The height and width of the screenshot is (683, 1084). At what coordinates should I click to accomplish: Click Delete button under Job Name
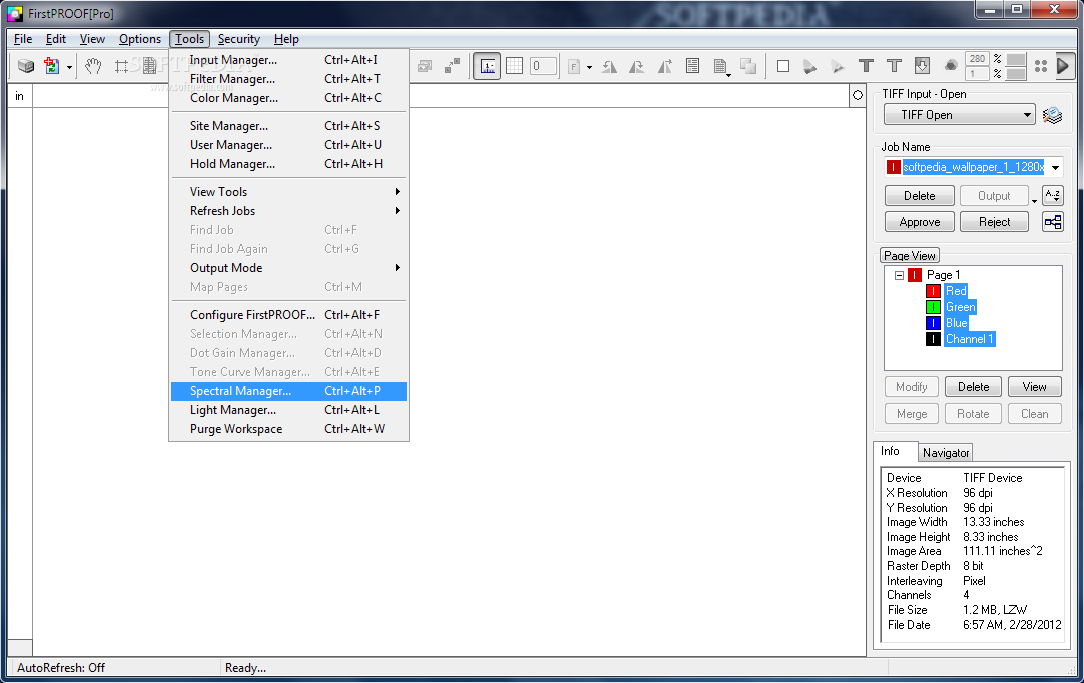tap(919, 196)
